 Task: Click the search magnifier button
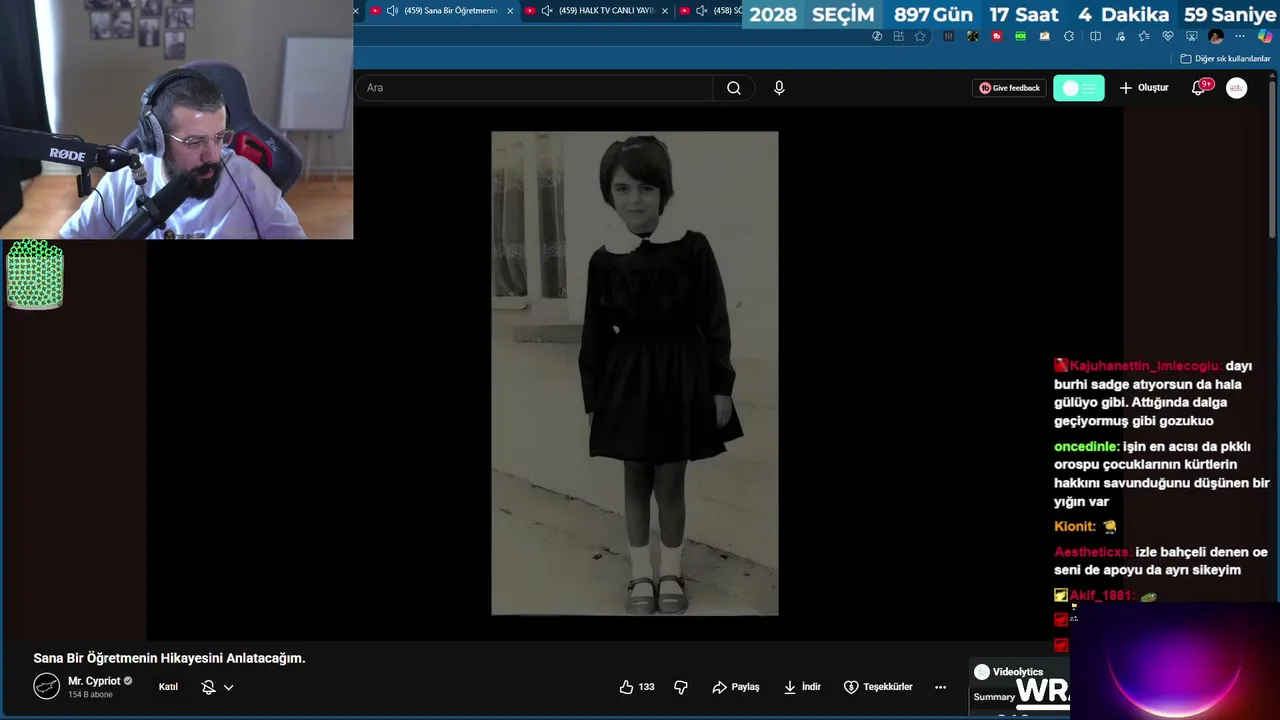click(x=734, y=88)
